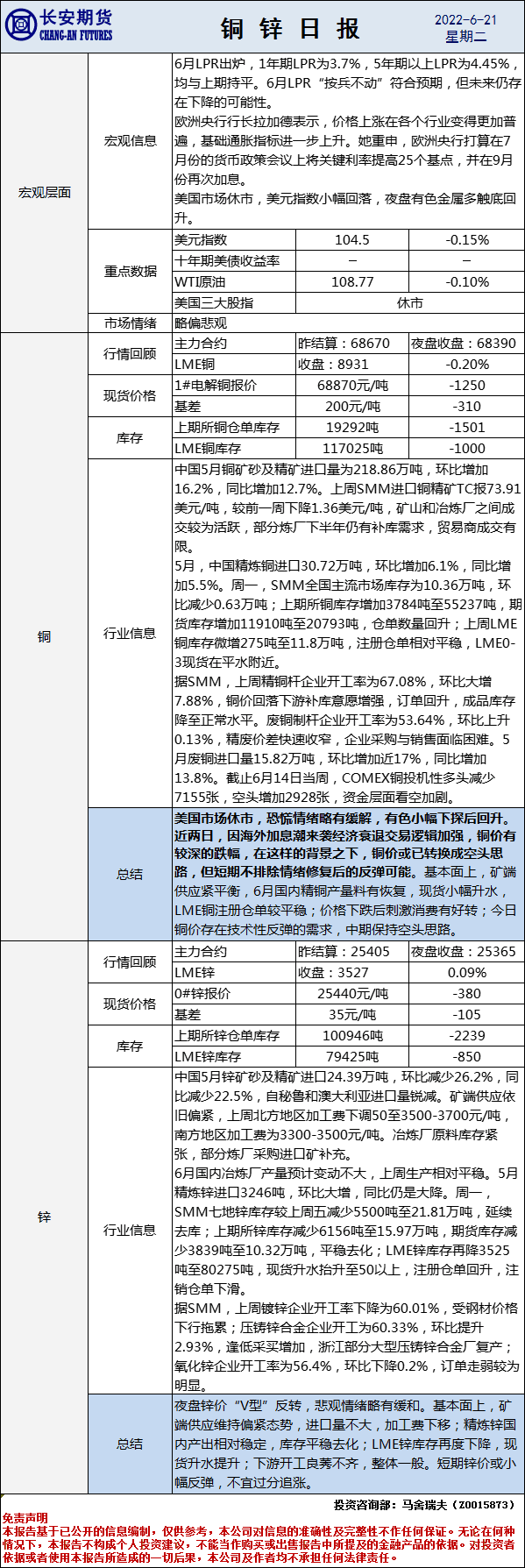Select the LME锌库存 79425吨 cell
This screenshot has height=1568, width=525.
coord(352,1056)
